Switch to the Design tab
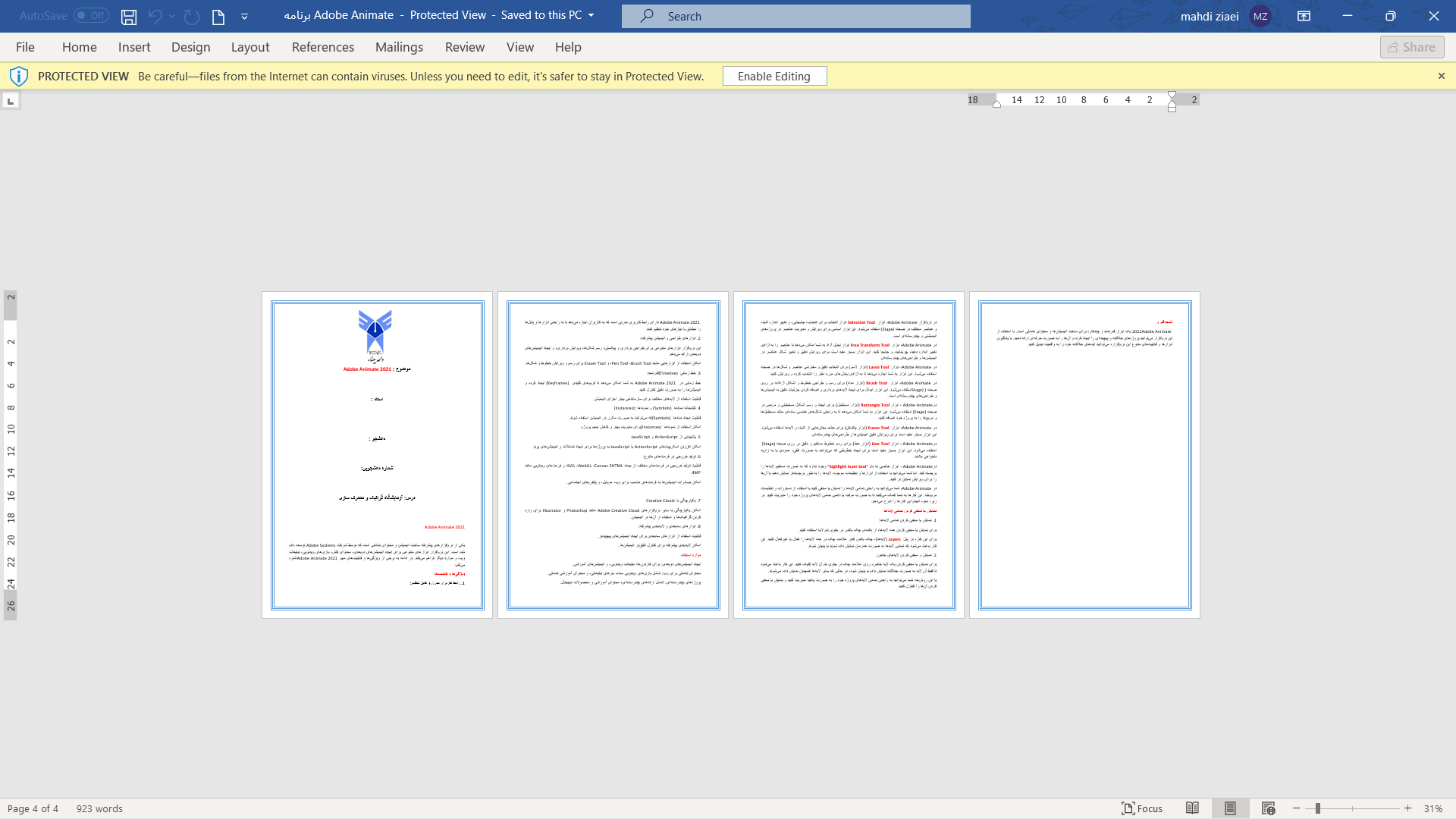Screen dimensions: 1456x819 pyautogui.click(x=191, y=47)
